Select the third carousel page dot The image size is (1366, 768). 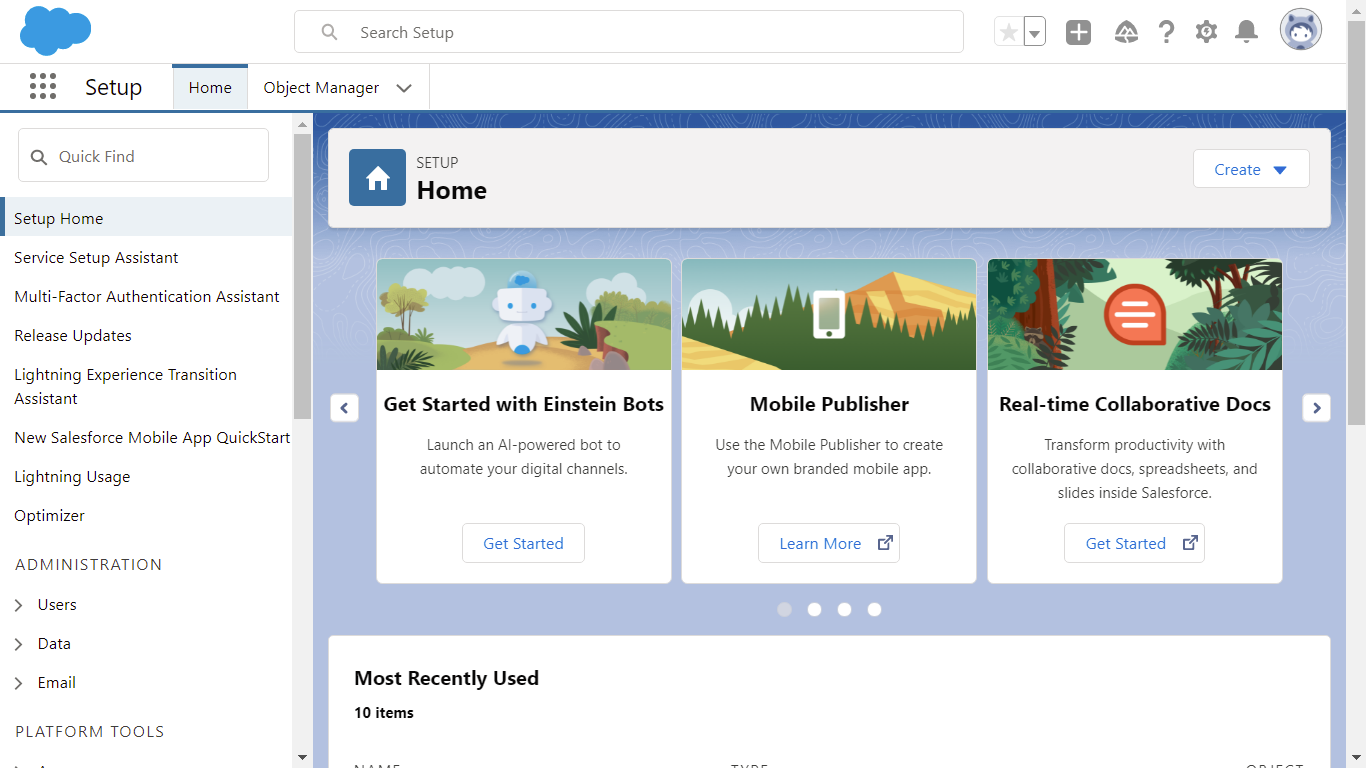tap(845, 609)
